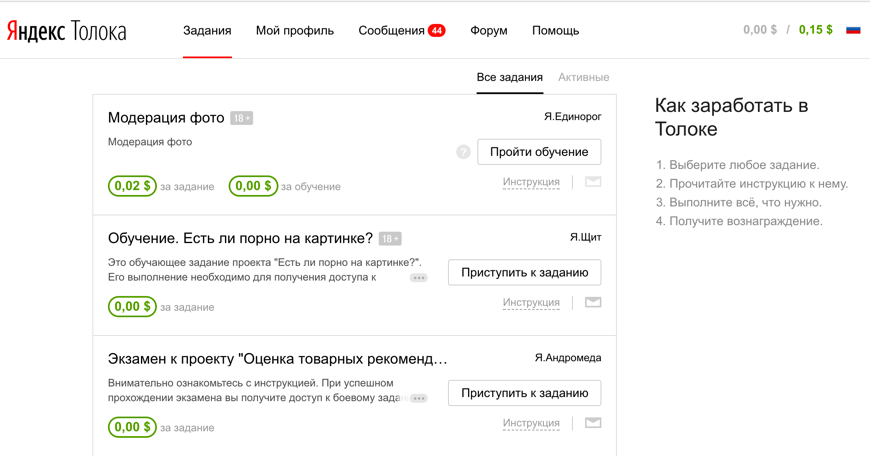The width and height of the screenshot is (870, 456).
Task: Click the help question mark in Модерация фото
Action: point(463,152)
